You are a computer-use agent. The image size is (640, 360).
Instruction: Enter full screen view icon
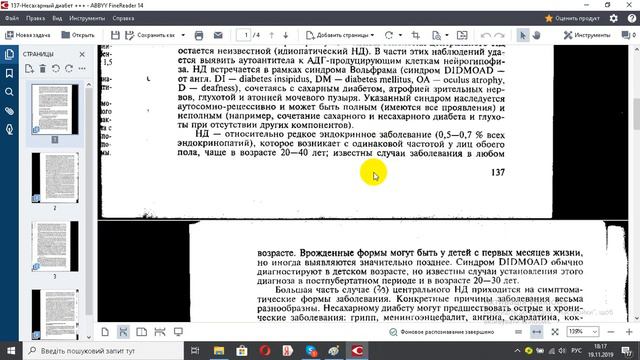pyautogui.click(x=178, y=332)
